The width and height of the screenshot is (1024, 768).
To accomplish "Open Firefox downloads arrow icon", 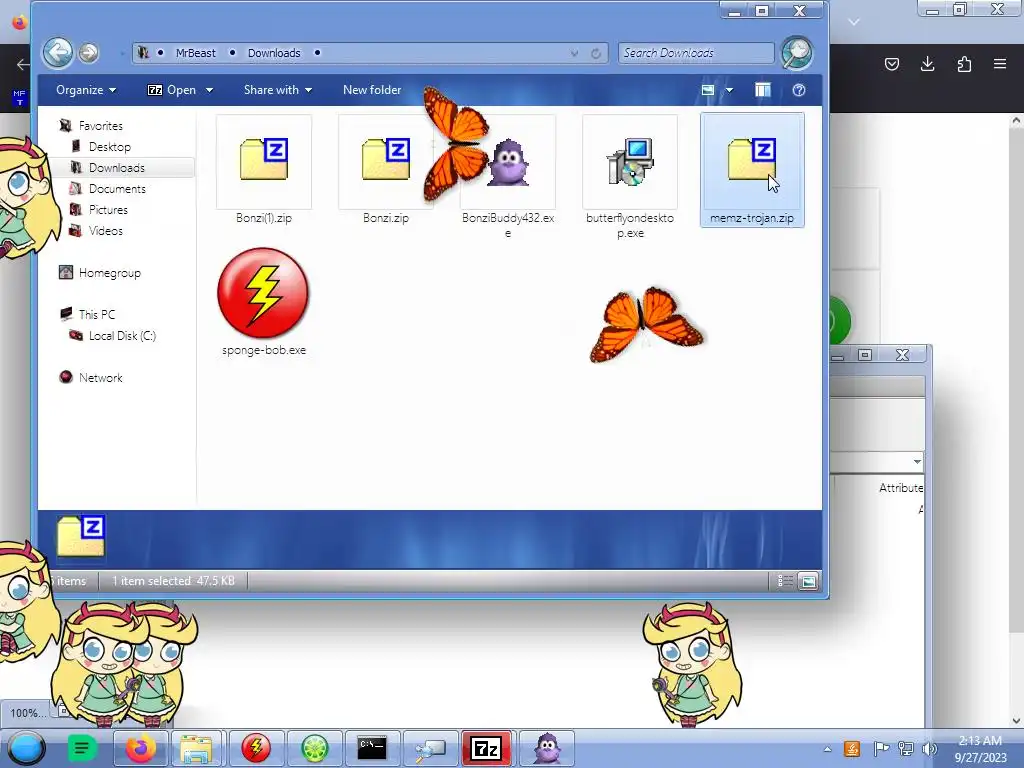I will coord(927,63).
